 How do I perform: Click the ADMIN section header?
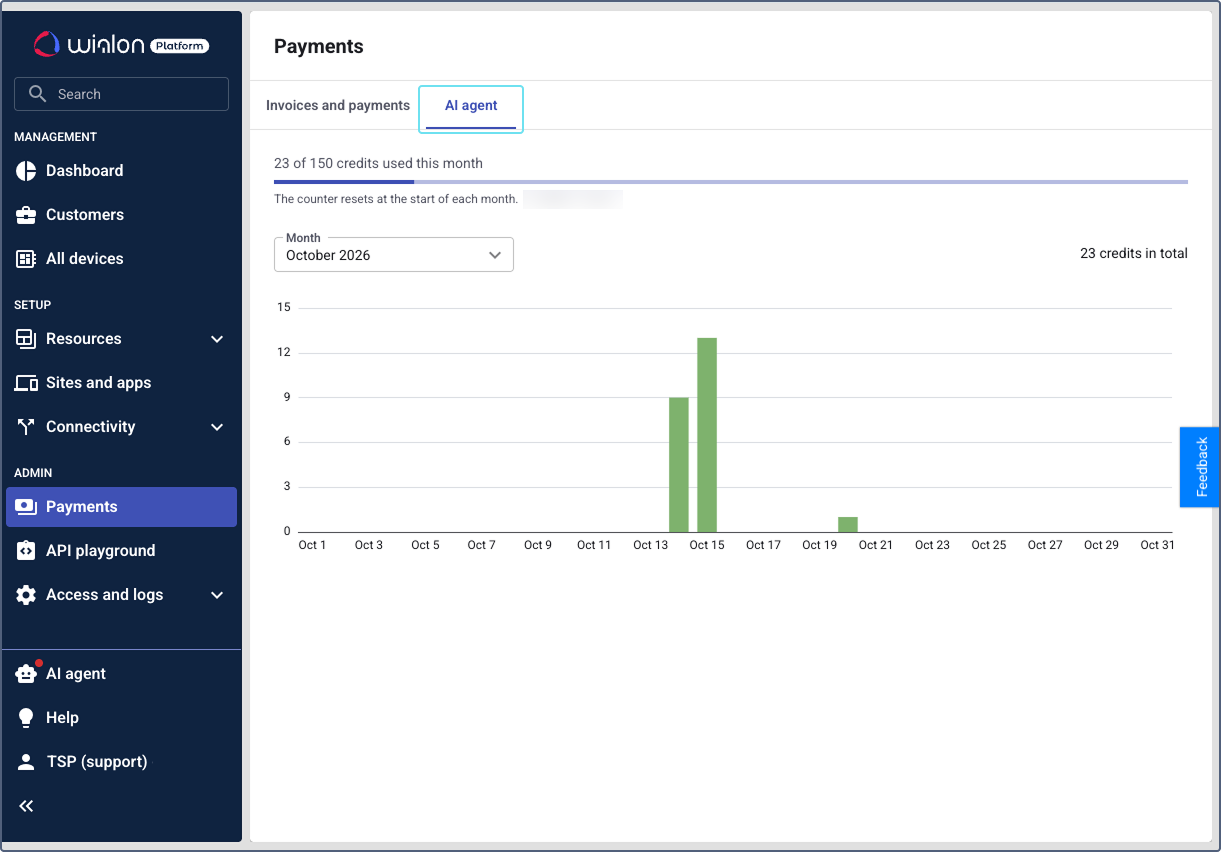coord(33,473)
